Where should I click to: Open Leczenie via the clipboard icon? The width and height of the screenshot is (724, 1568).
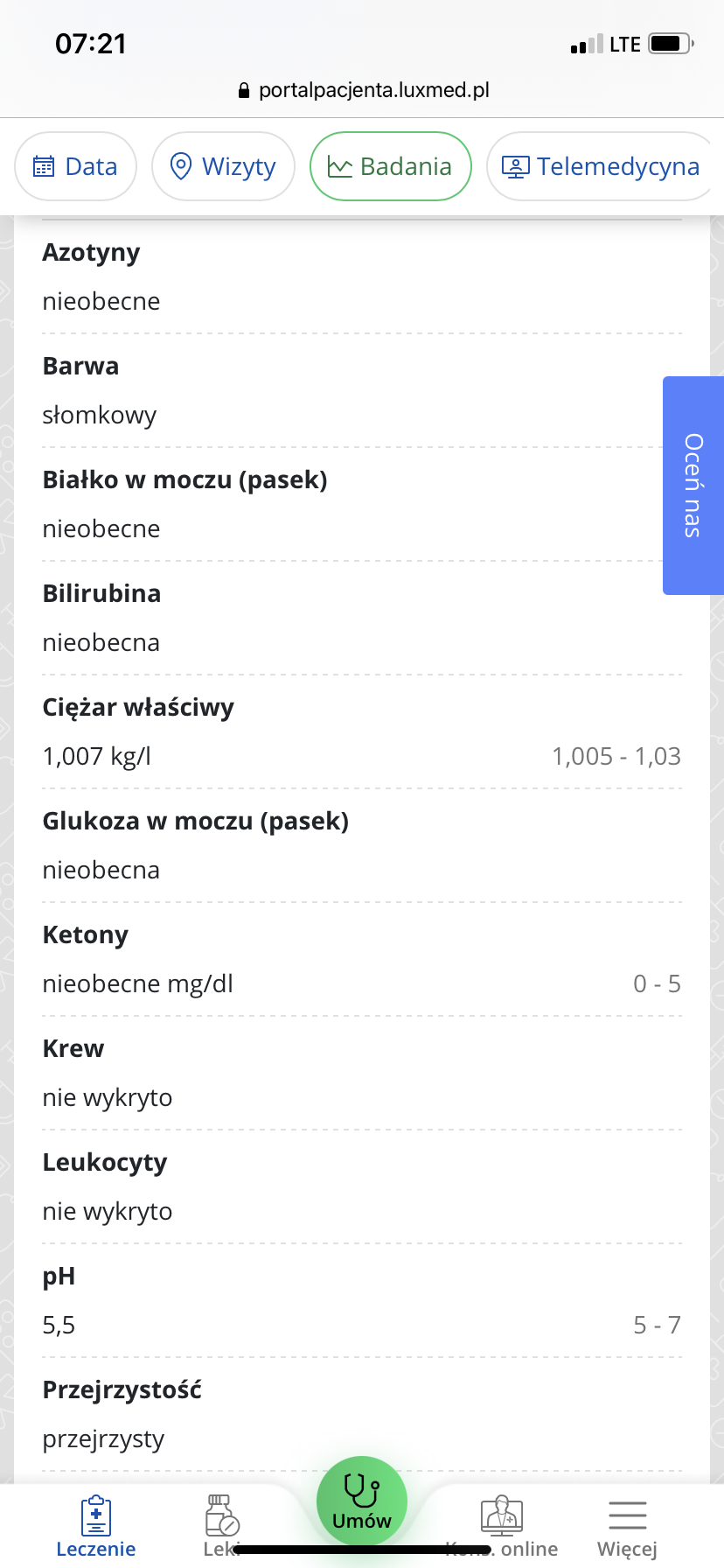tap(95, 1516)
